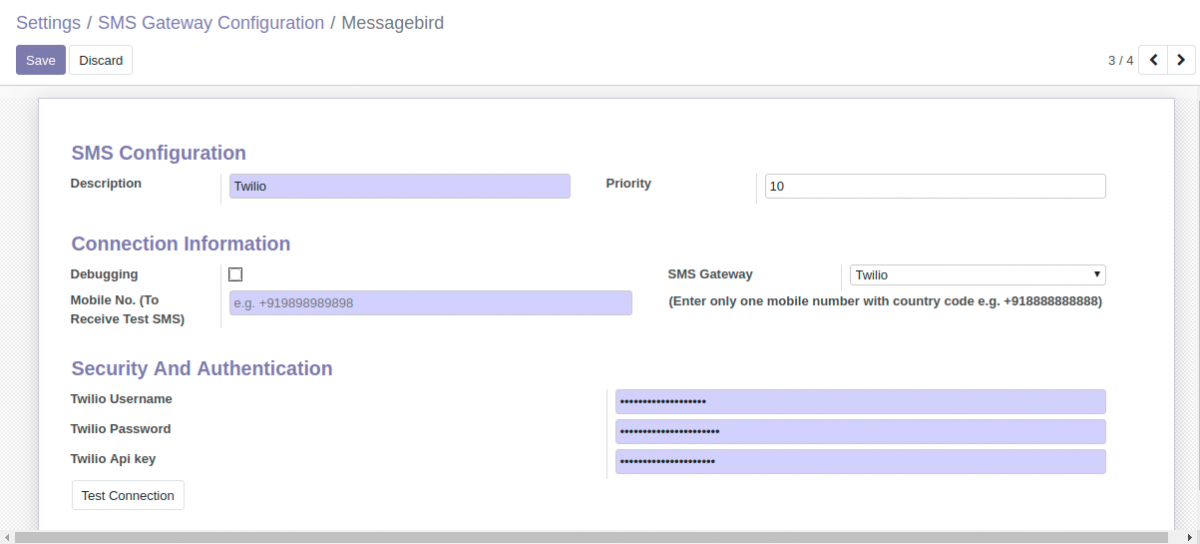Focus the Priority input field

tap(935, 186)
